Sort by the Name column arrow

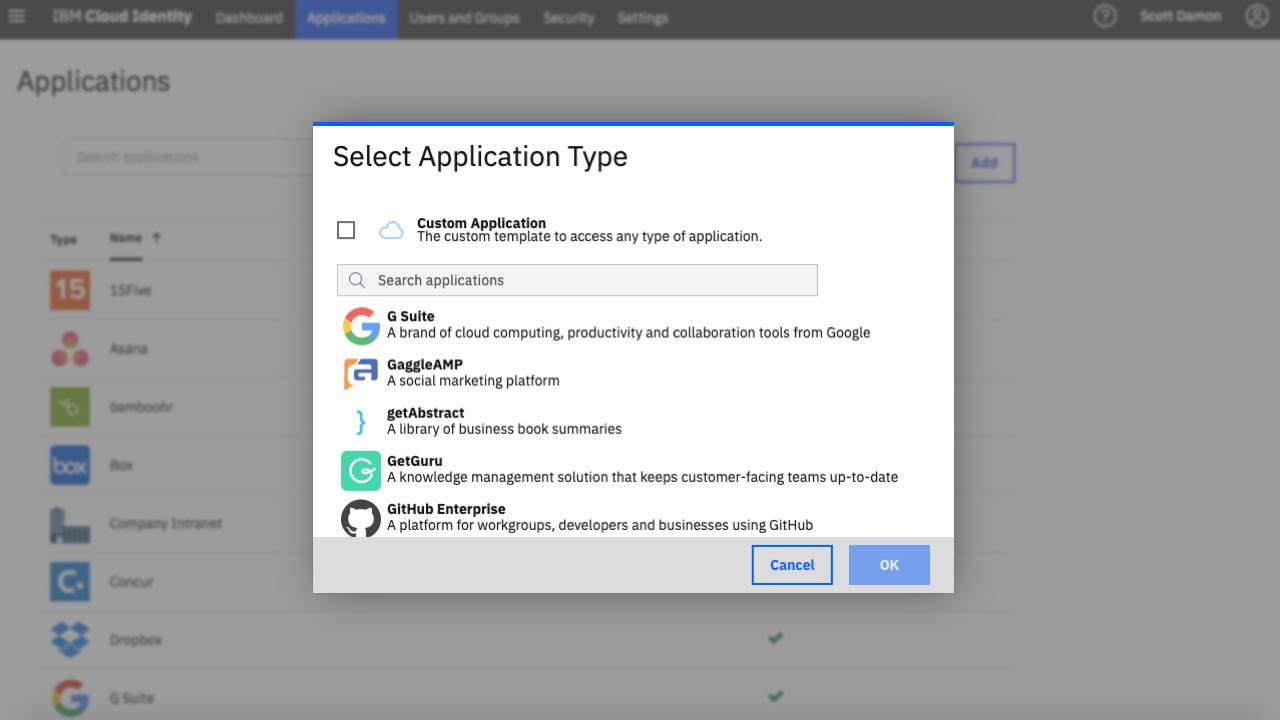pos(156,238)
